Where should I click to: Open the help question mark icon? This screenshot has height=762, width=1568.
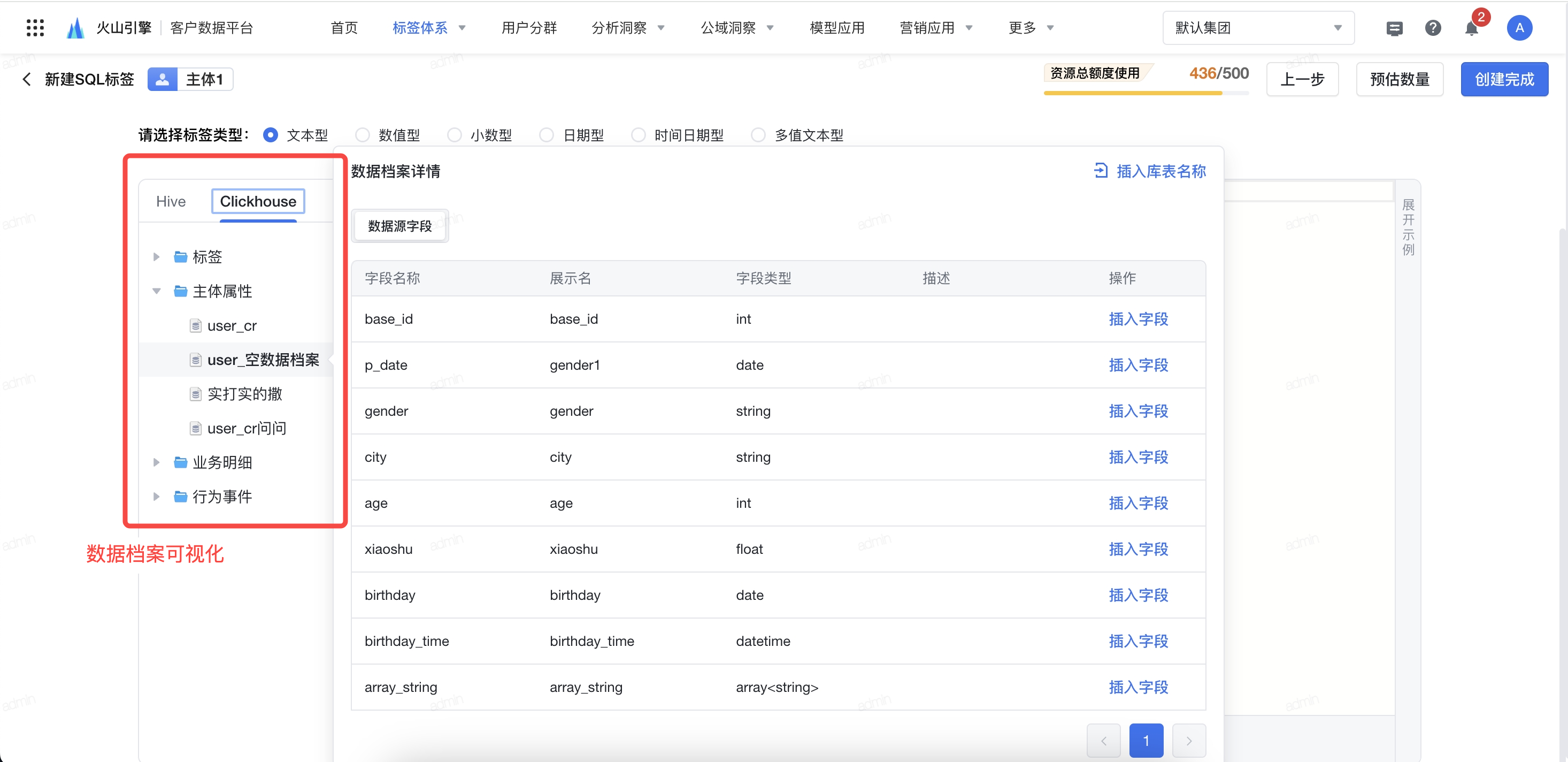[x=1433, y=27]
